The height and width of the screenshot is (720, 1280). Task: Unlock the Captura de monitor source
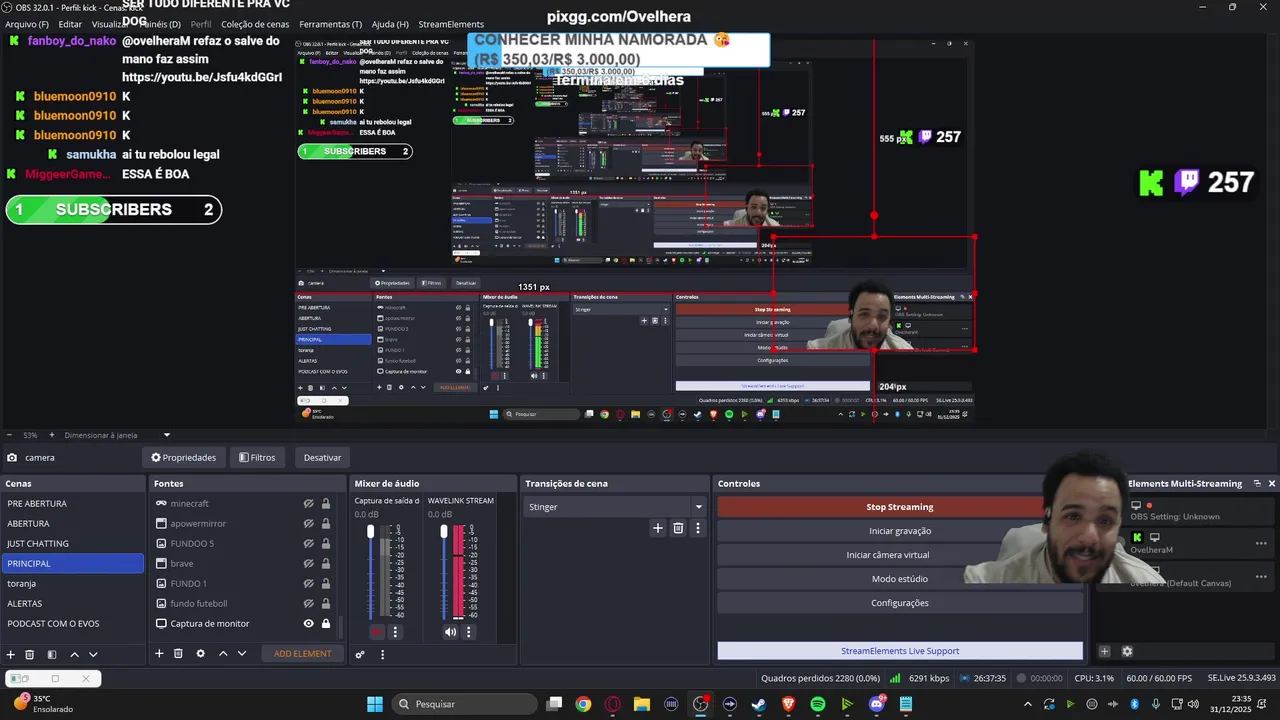click(326, 624)
